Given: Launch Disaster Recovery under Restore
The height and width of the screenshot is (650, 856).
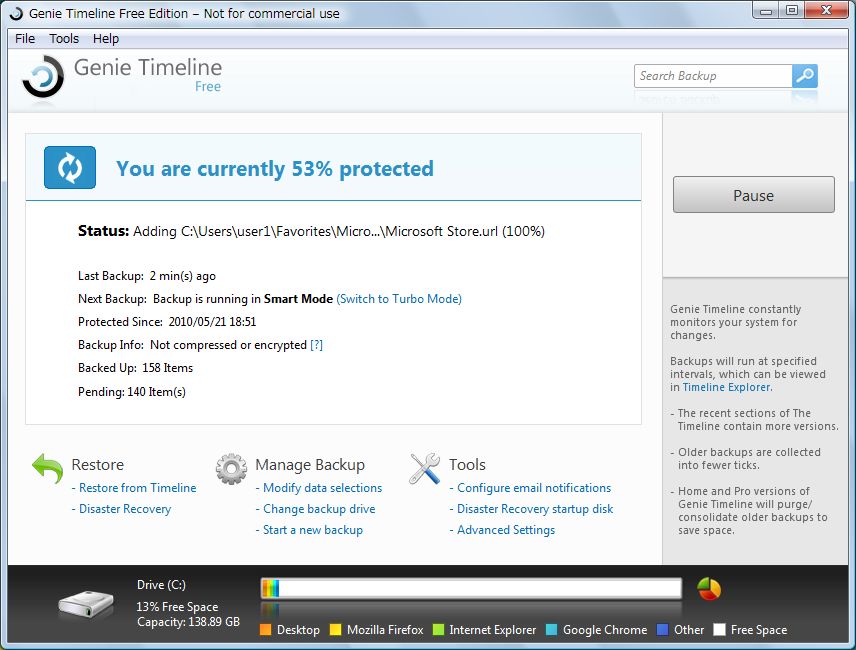Looking at the screenshot, I should (125, 509).
